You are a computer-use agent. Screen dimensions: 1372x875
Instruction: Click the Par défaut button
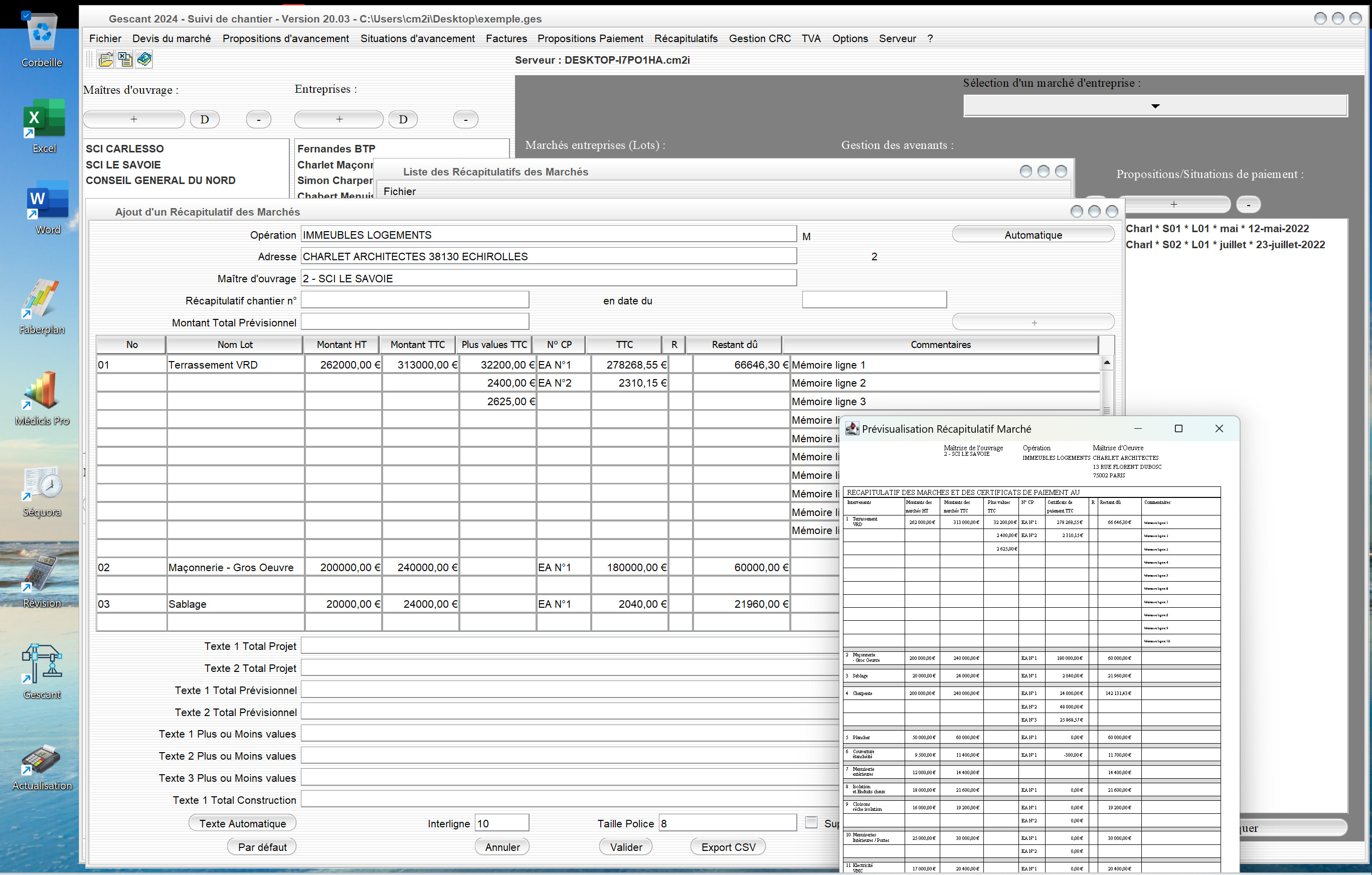pyautogui.click(x=262, y=847)
